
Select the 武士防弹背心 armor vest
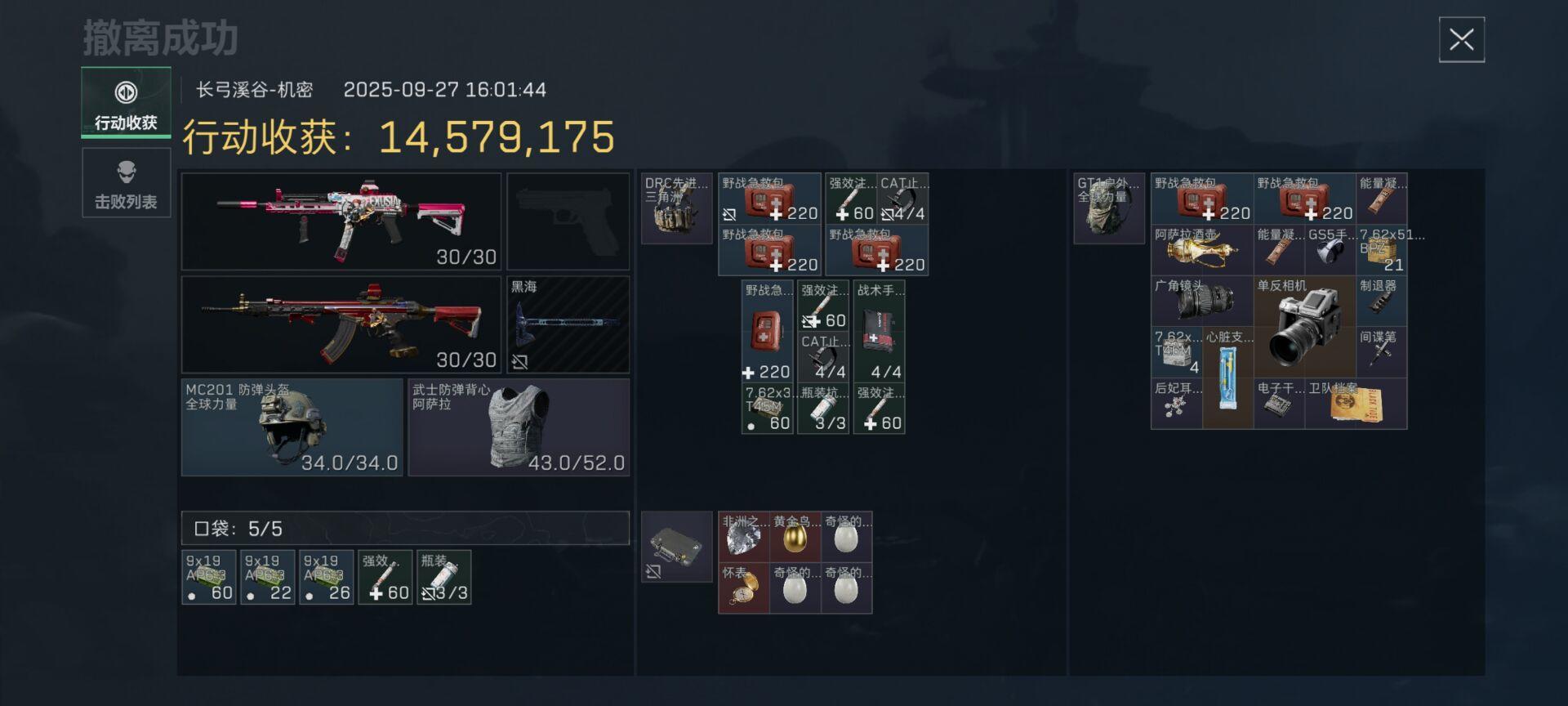coord(519,427)
